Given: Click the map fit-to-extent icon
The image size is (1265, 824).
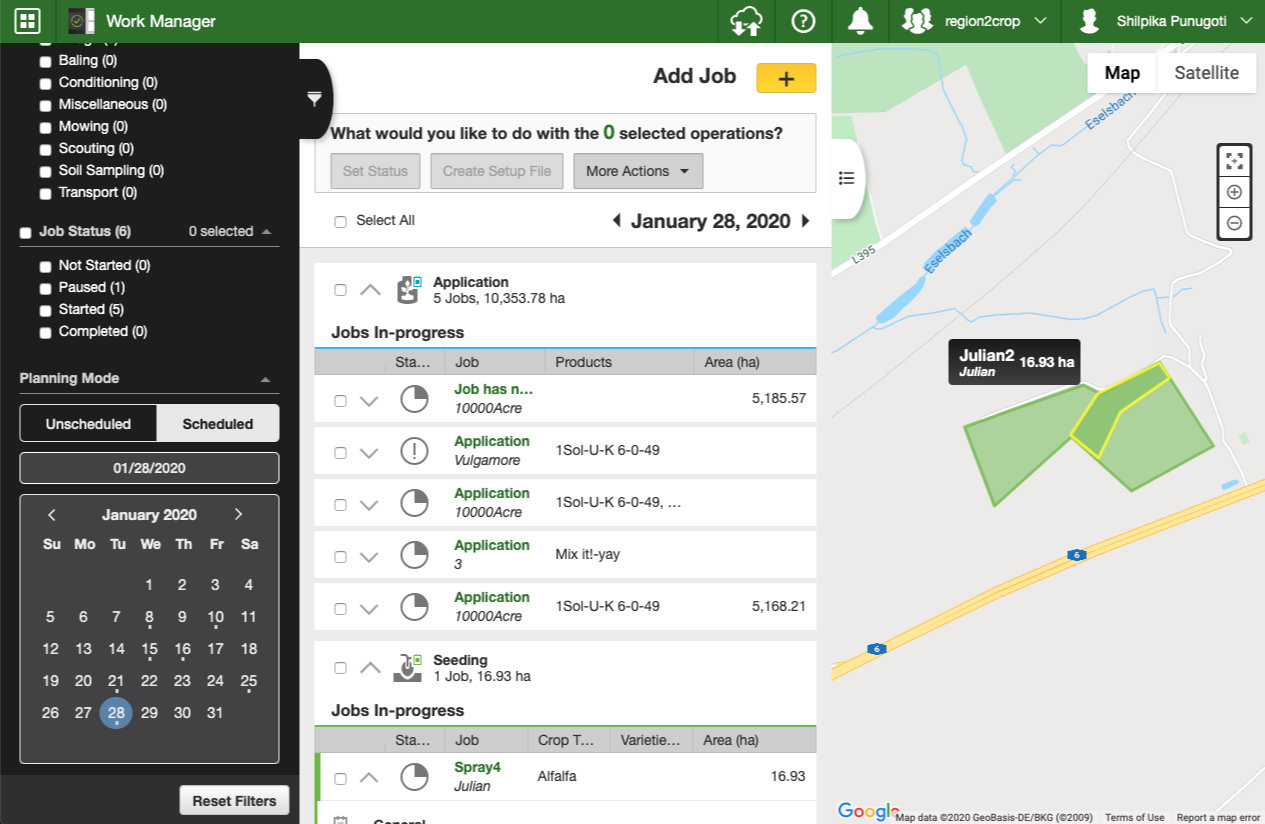Looking at the screenshot, I should coord(1234,160).
